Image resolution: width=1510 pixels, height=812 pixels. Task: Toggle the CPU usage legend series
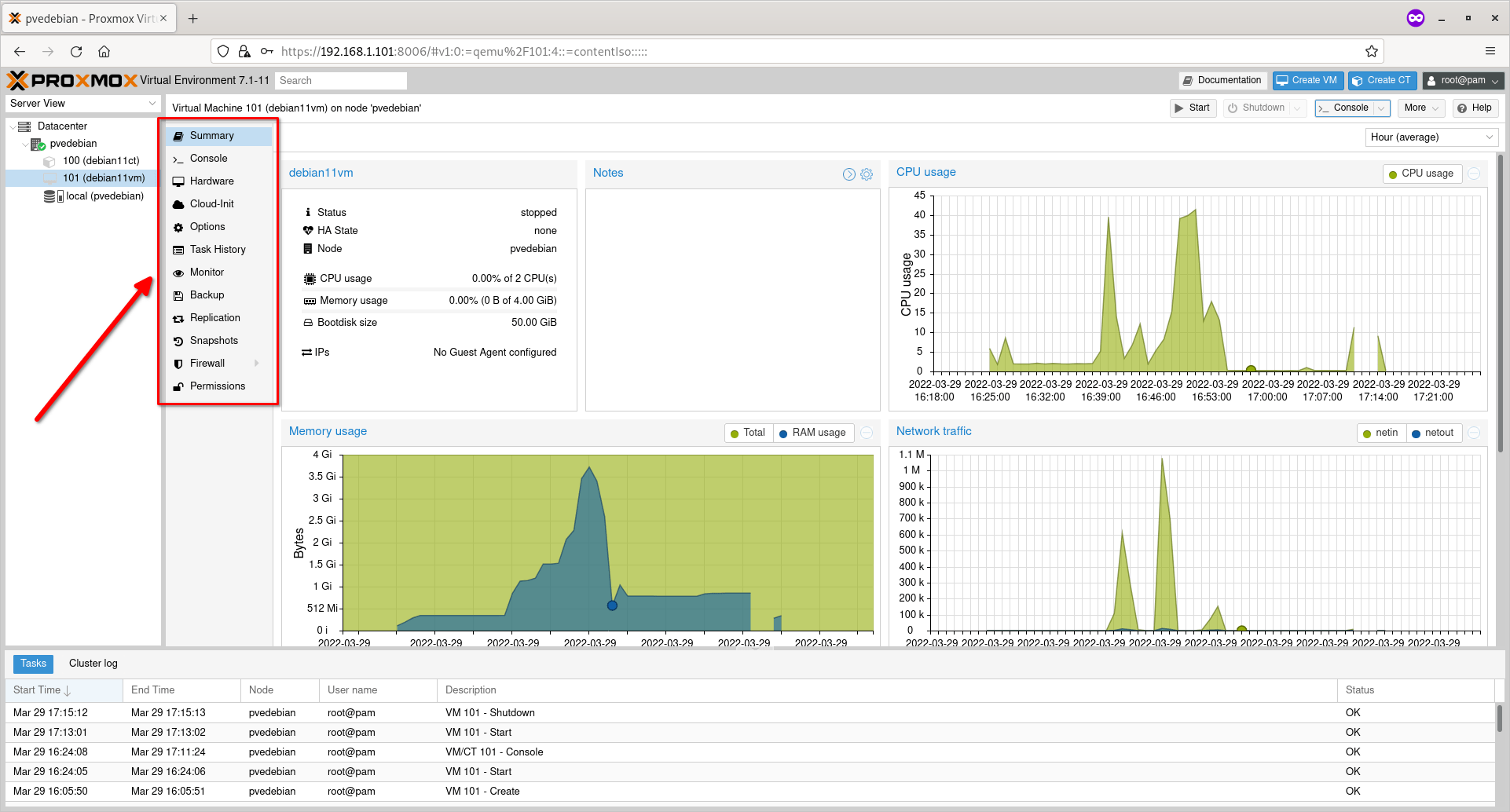pyautogui.click(x=1422, y=174)
